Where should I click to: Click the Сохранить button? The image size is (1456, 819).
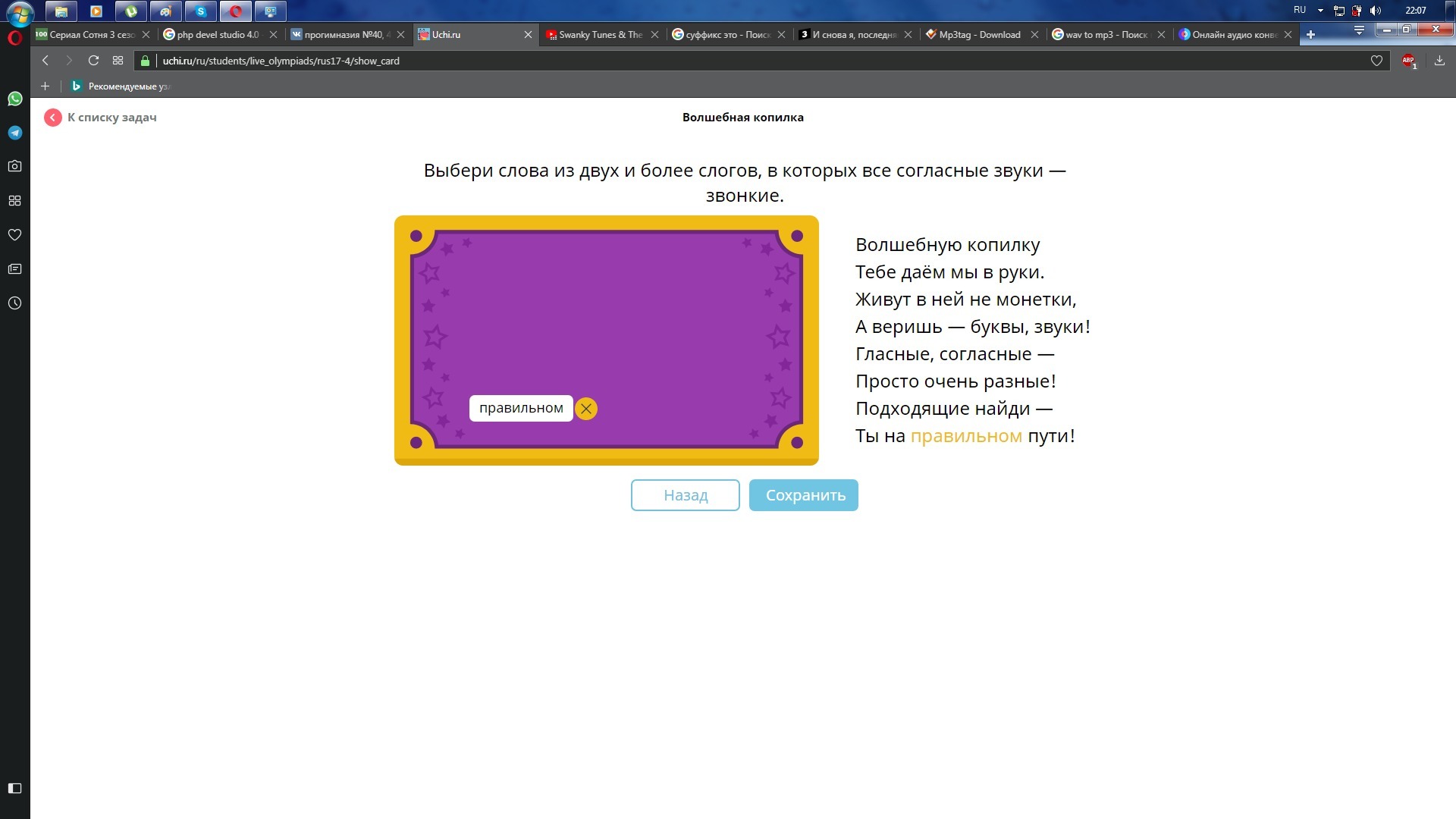(x=804, y=495)
